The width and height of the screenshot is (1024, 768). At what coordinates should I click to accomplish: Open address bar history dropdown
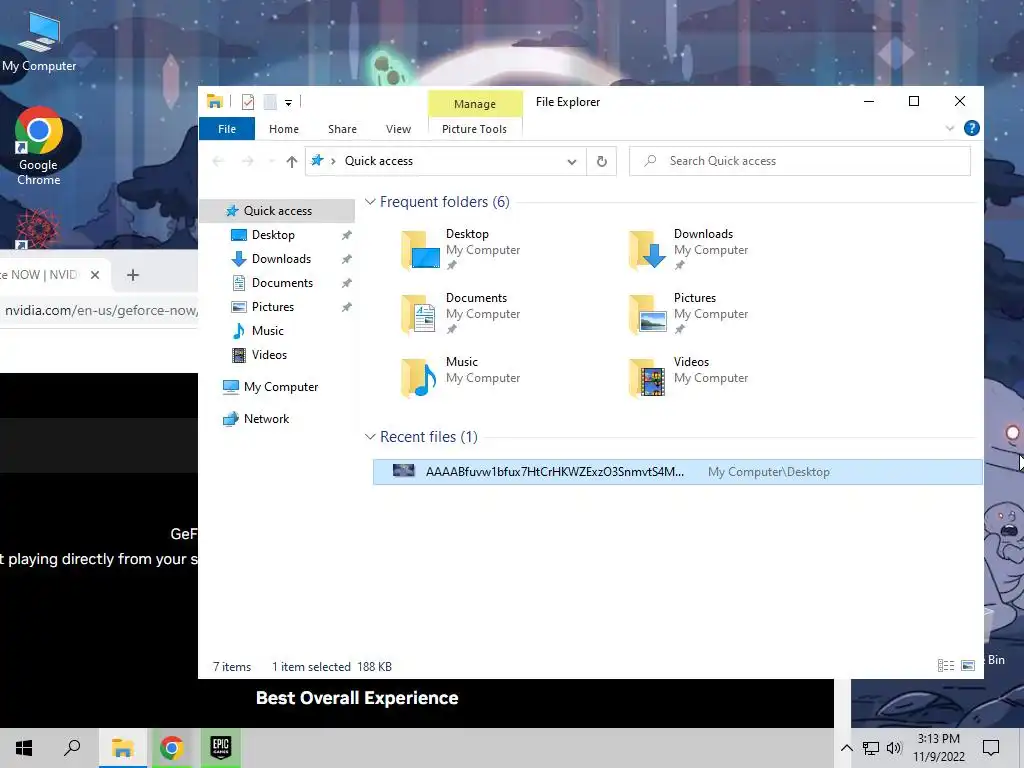coord(571,161)
